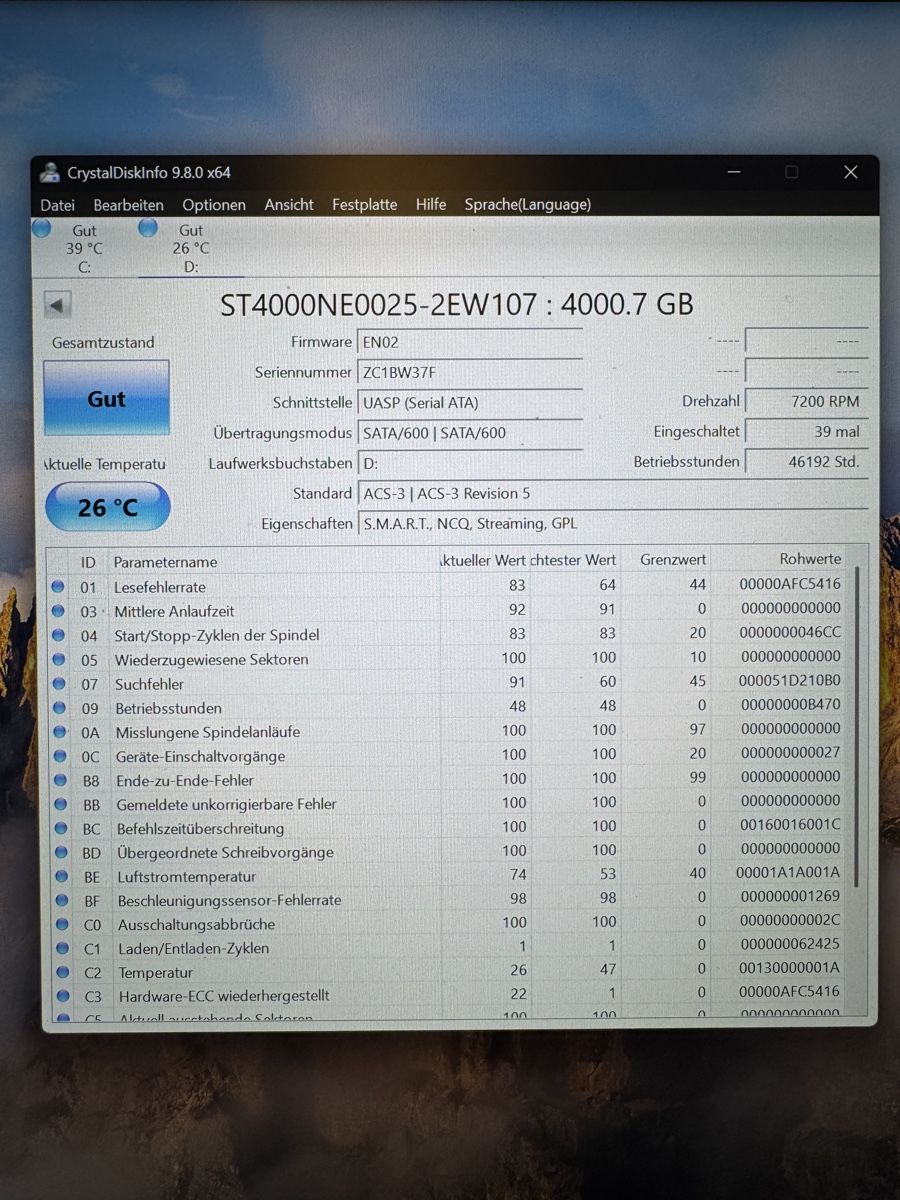
Task: Click raw value 000000062425
Action: click(790, 945)
